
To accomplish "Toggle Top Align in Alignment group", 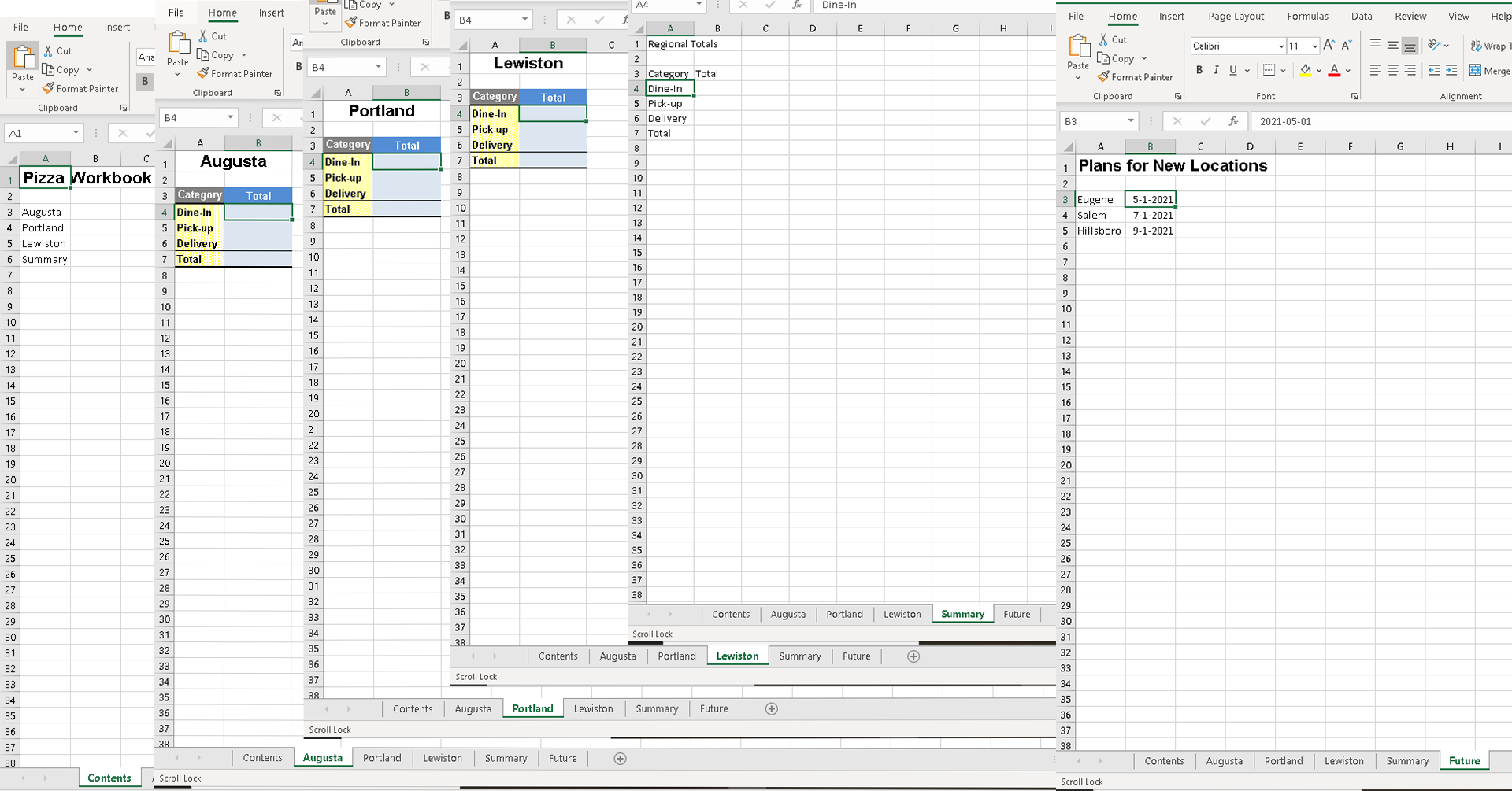I will click(1375, 45).
